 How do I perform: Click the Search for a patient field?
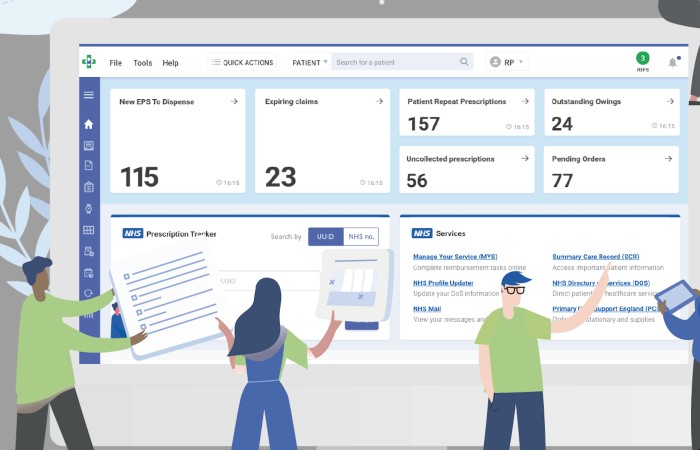[402, 62]
